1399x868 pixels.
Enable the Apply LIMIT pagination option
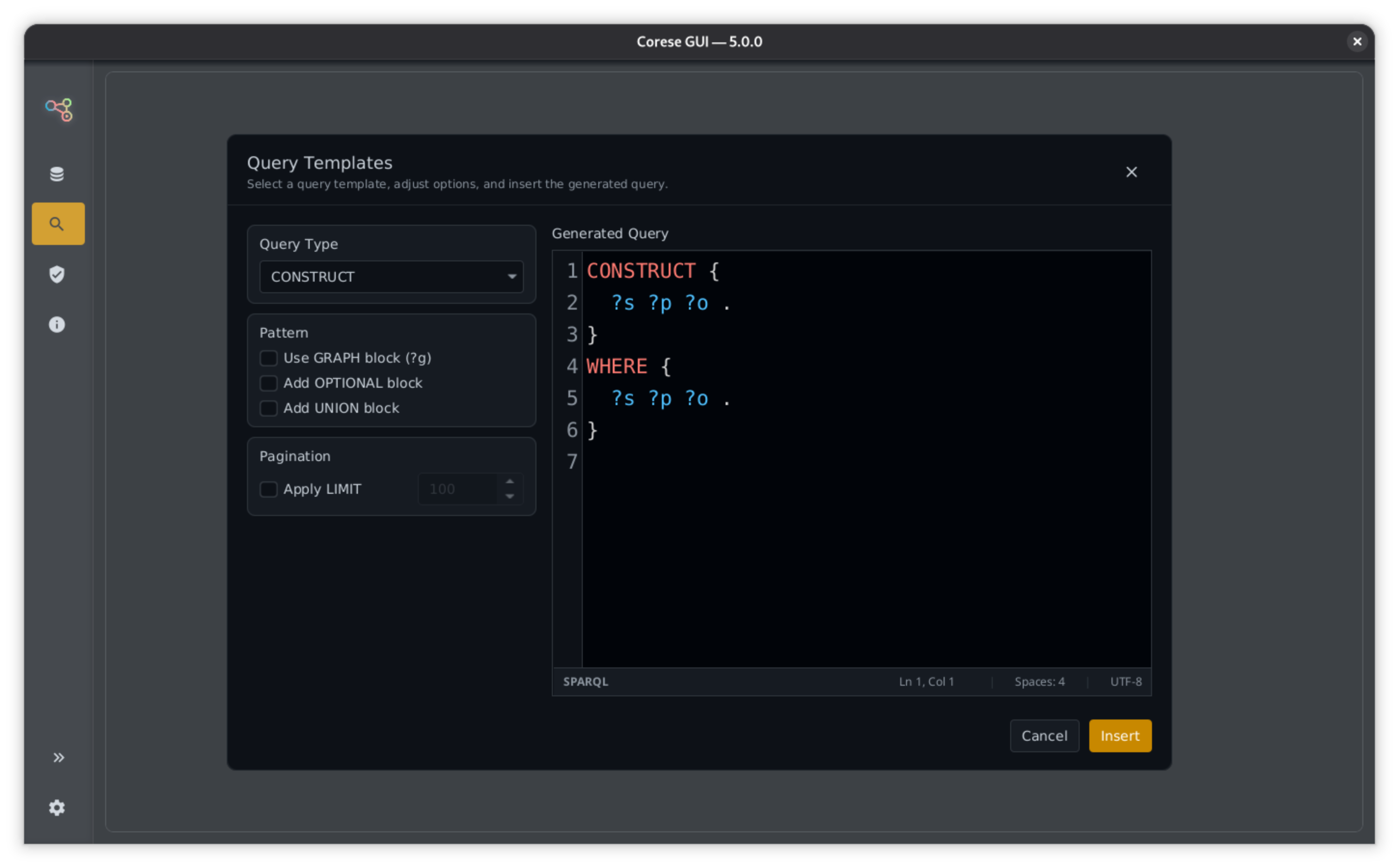click(x=268, y=489)
